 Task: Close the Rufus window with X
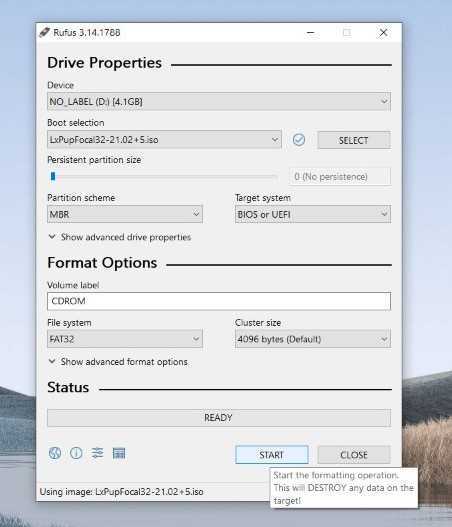click(x=383, y=33)
